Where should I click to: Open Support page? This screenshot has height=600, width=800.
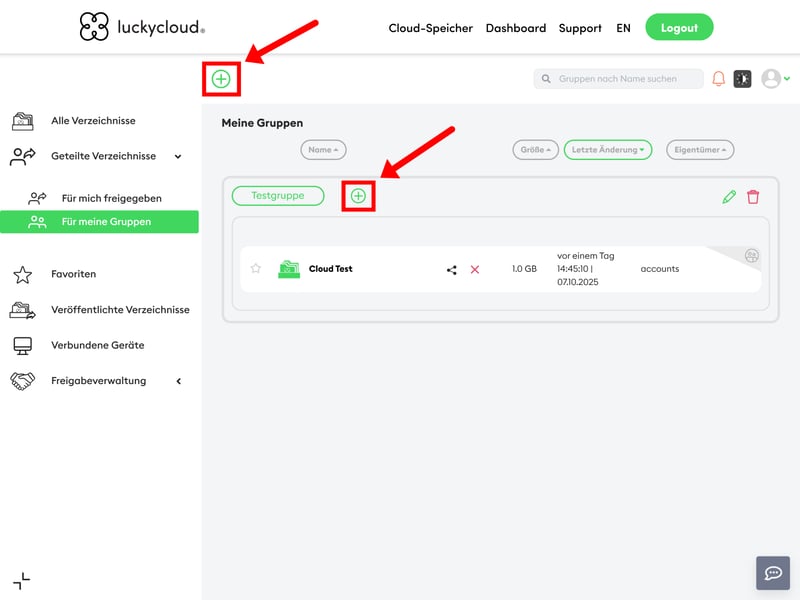click(x=580, y=29)
